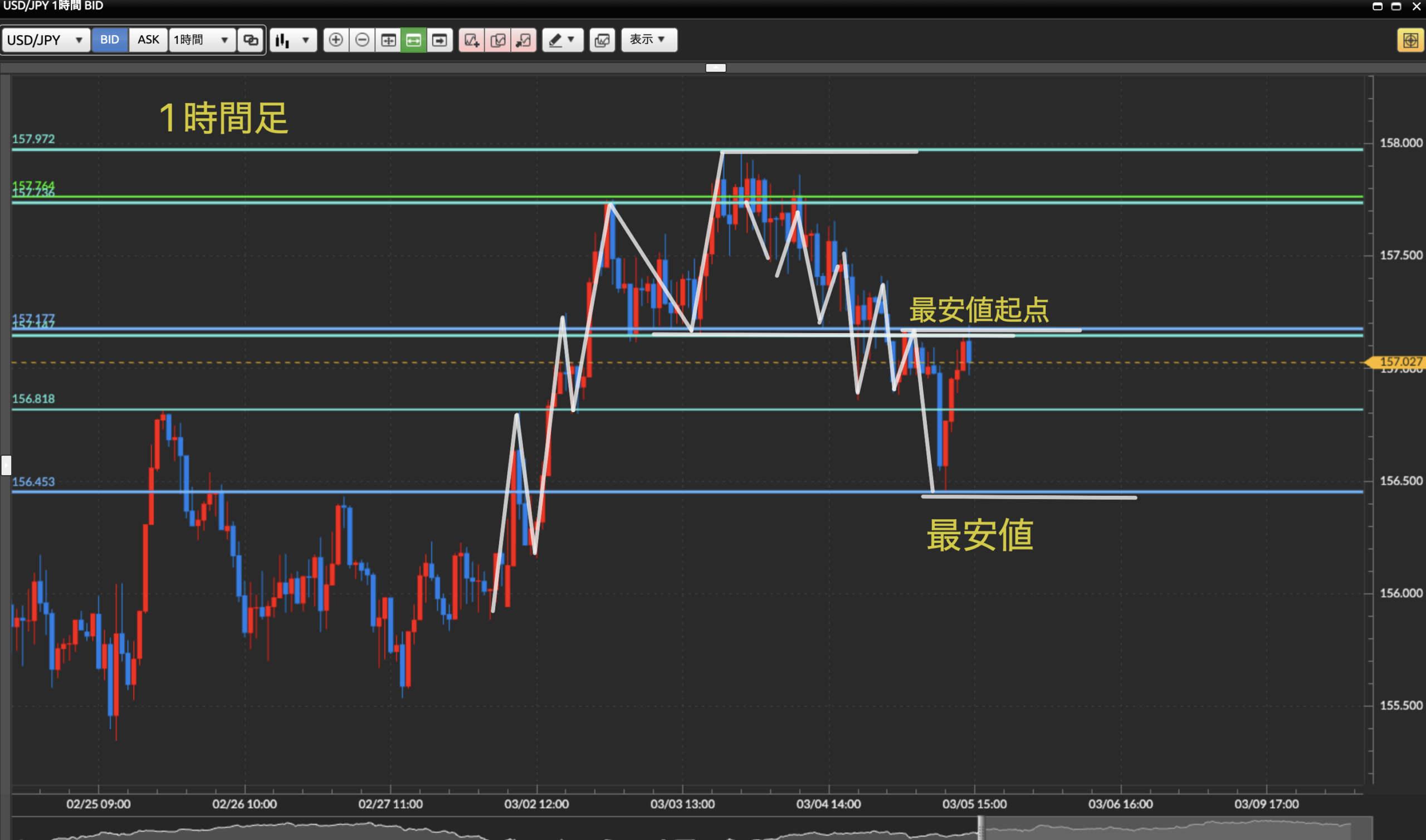1426x840 pixels.
Task: Click the linked charts chain icon
Action: pos(251,40)
